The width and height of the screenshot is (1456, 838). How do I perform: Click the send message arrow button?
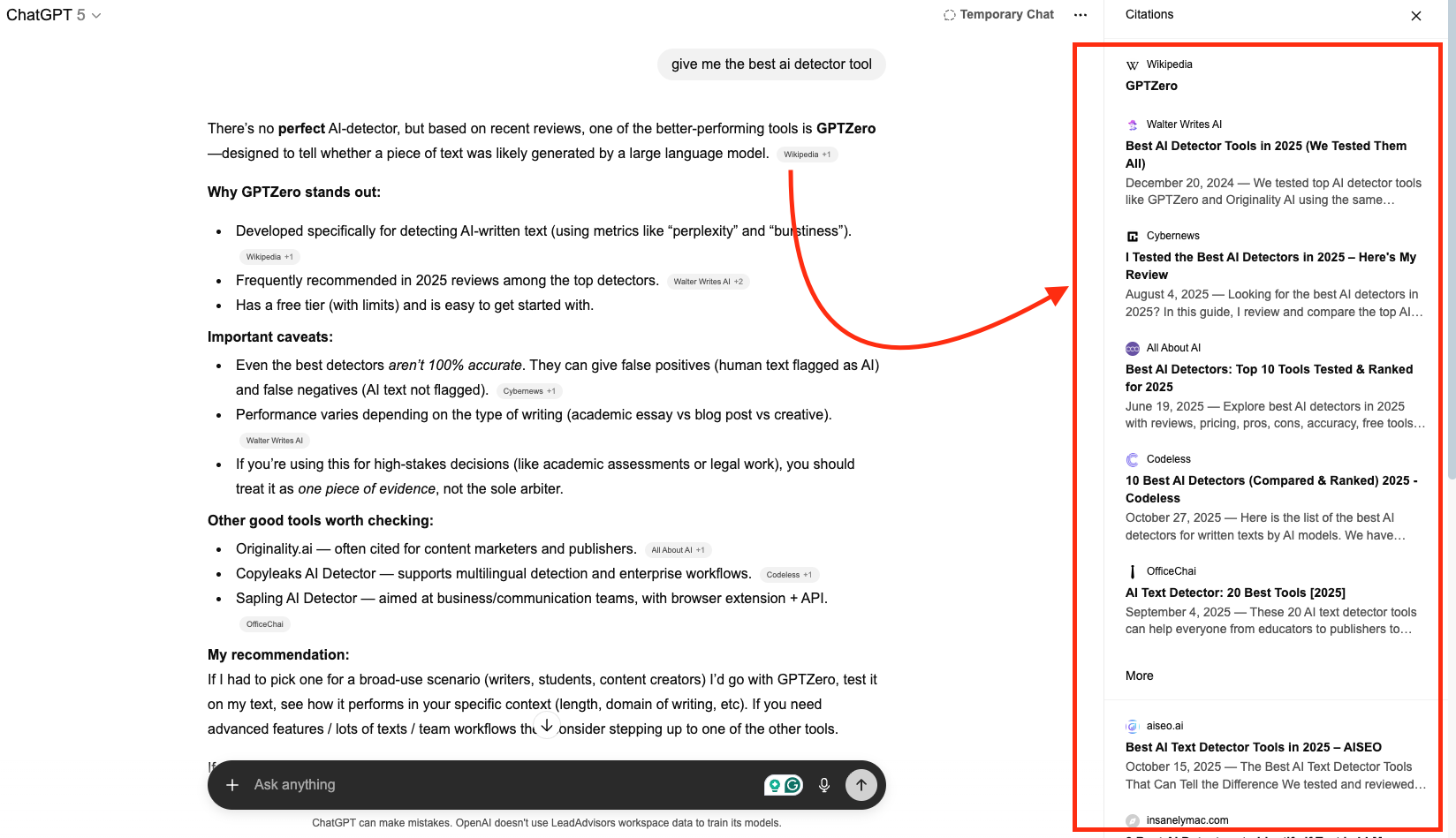point(861,784)
